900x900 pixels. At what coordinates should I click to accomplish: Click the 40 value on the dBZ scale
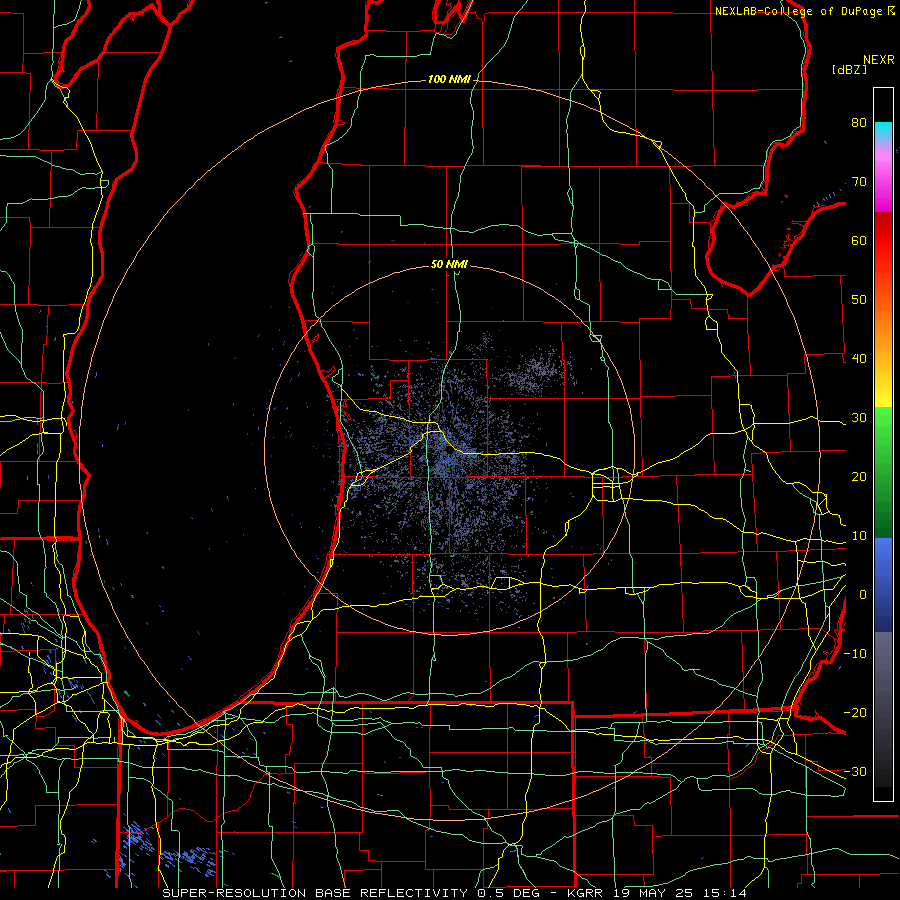click(859, 358)
